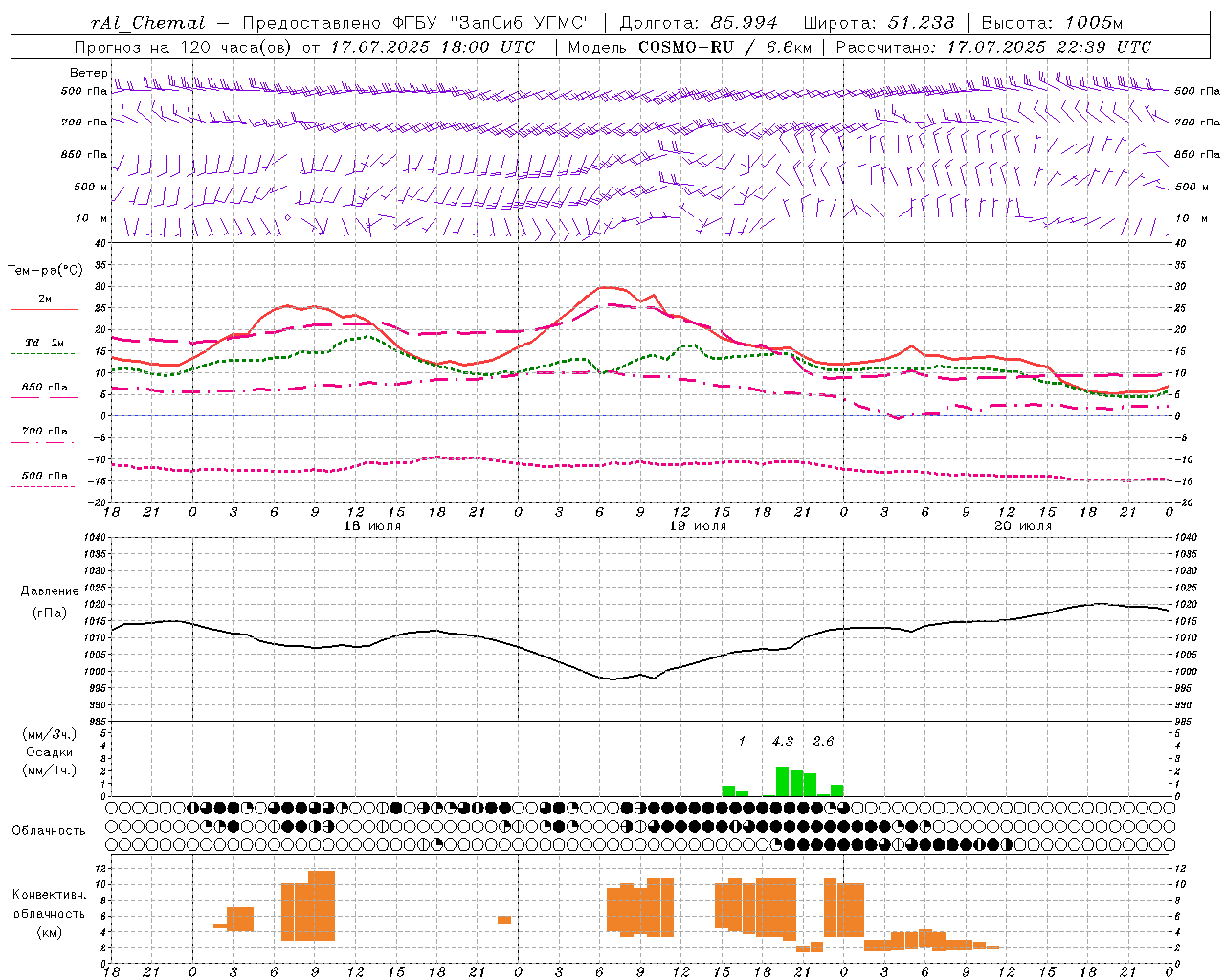
Task: Click the Тем-ра(°C) temperature axis title
Action: click(x=45, y=271)
